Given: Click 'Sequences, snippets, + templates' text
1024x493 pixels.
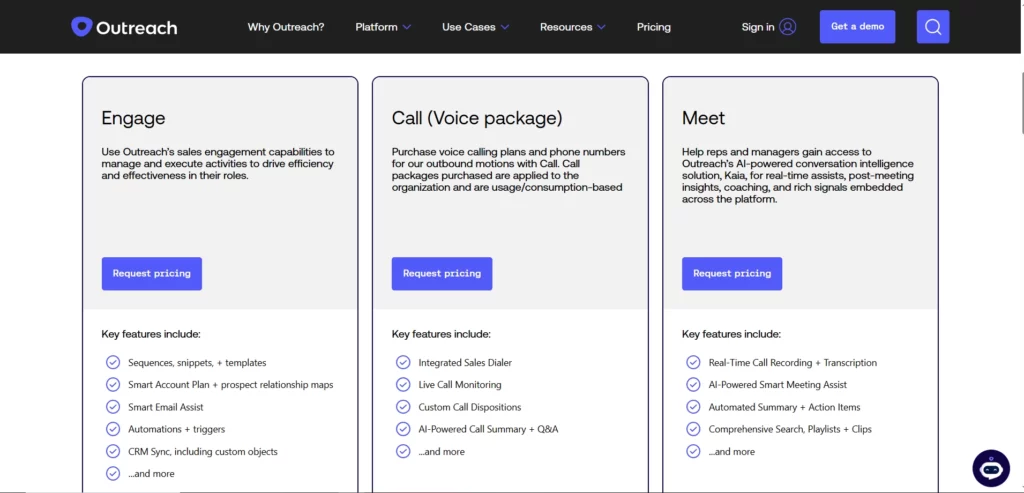Looking at the screenshot, I should tap(197, 362).
